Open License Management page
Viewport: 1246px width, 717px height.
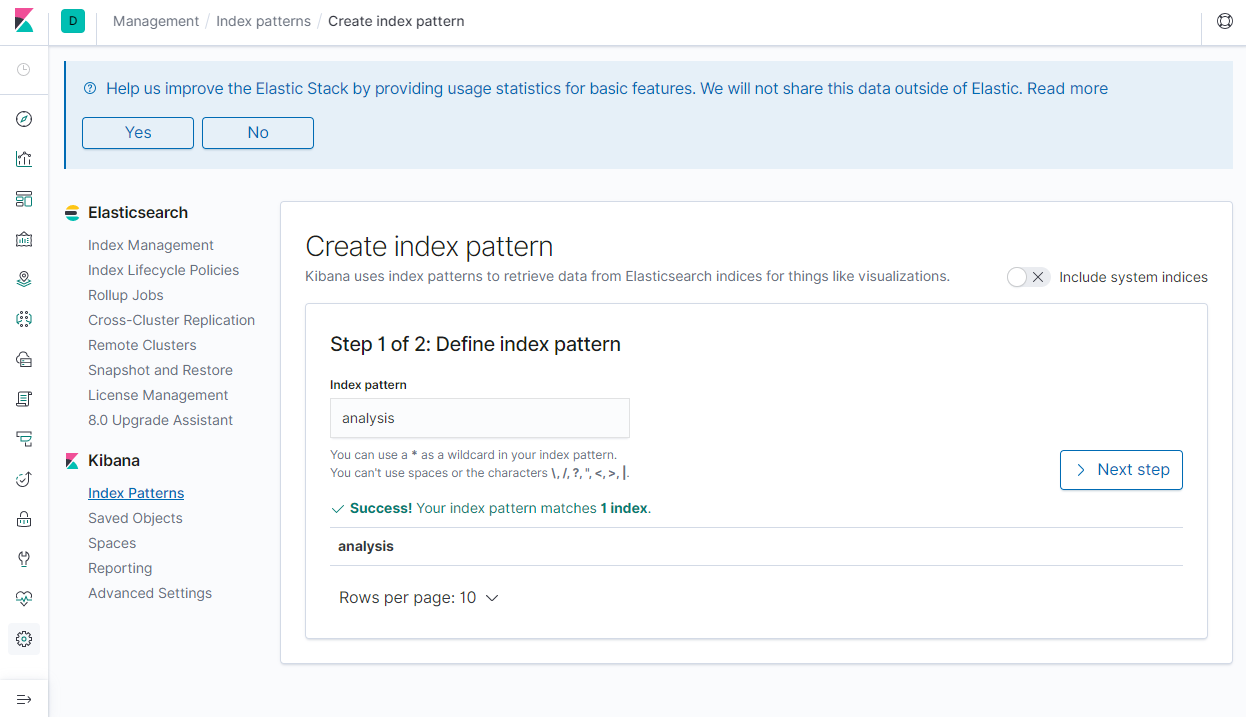[158, 395]
